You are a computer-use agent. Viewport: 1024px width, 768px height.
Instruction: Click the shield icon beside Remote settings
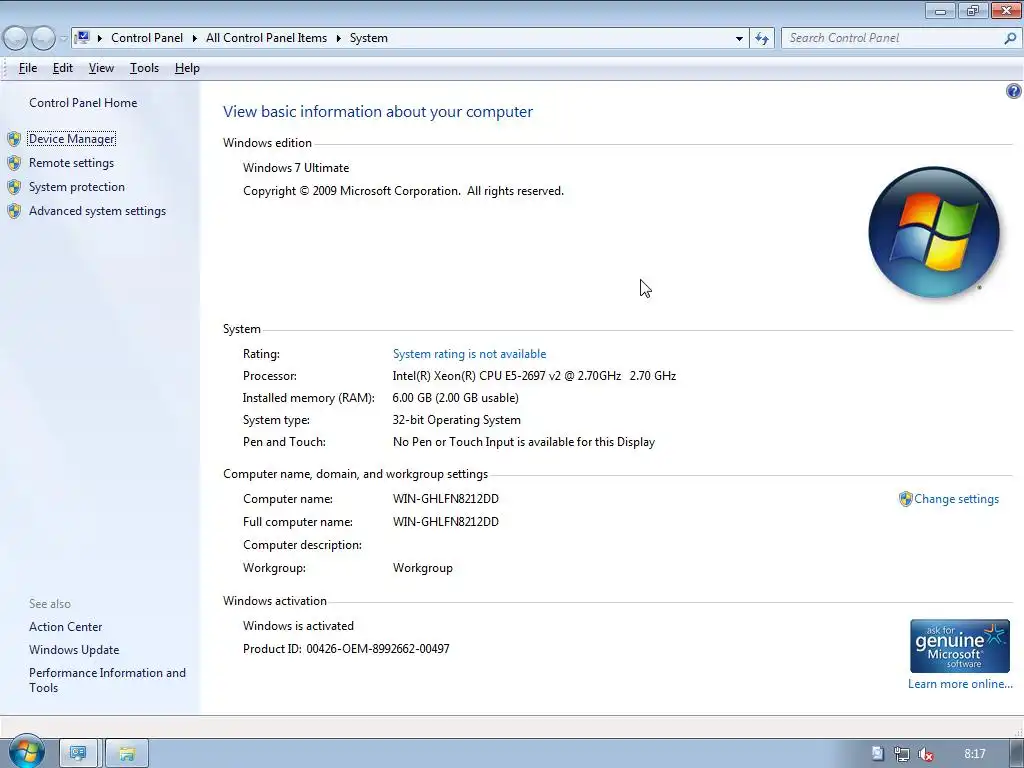click(14, 163)
